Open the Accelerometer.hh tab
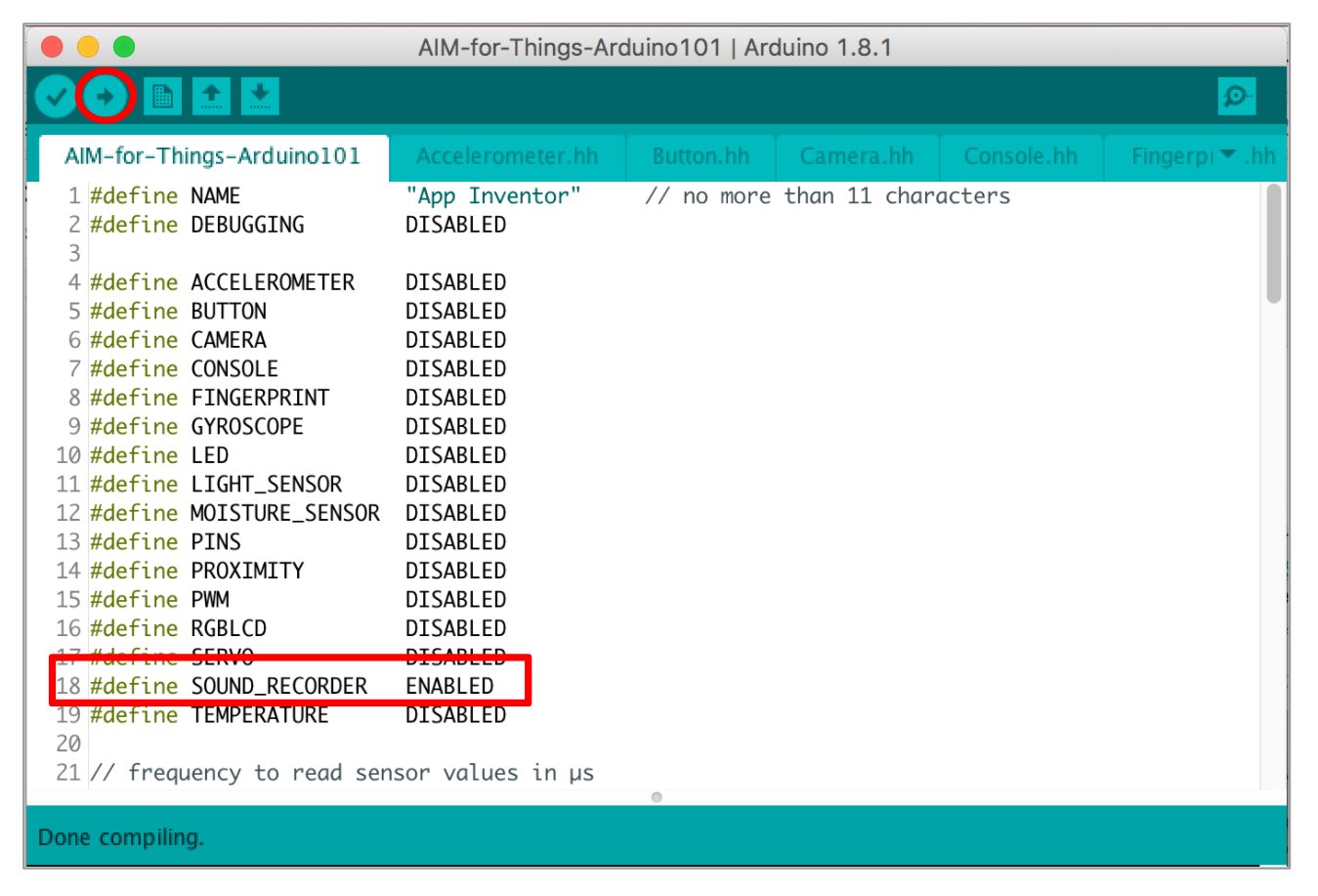 click(507, 156)
